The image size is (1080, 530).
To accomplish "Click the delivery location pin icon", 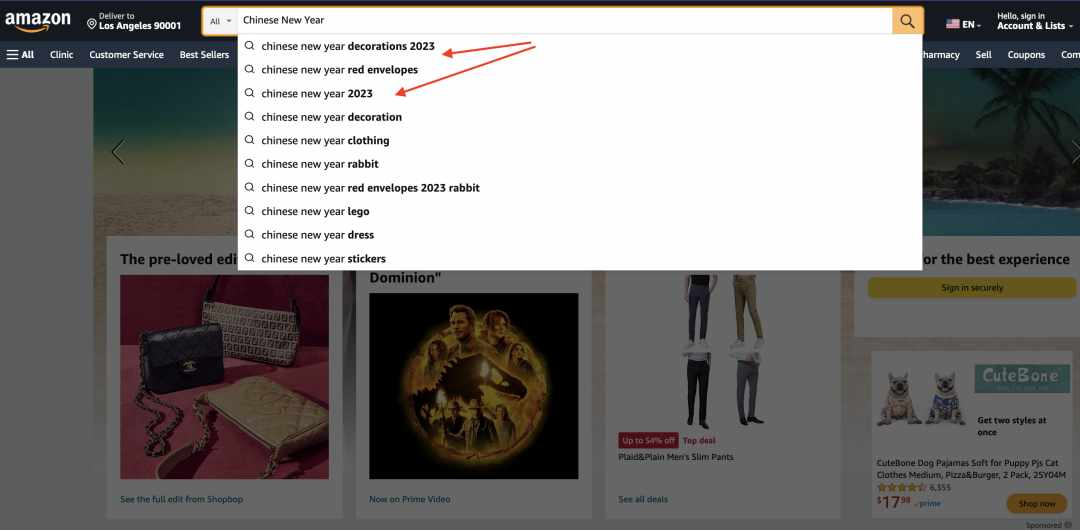I will 92,24.
